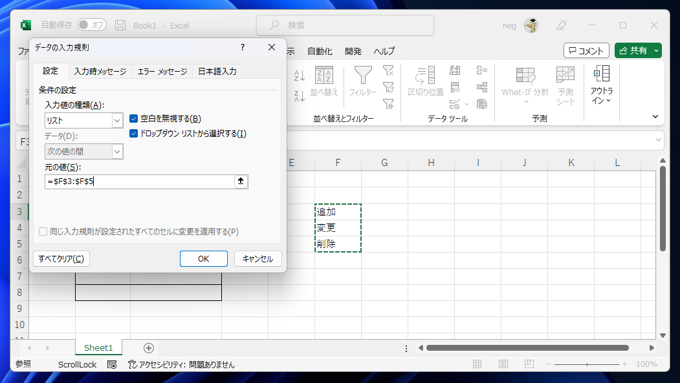The width and height of the screenshot is (680, 383).
Task: Open 共有 button dropdown arrow
Action: [x=656, y=51]
